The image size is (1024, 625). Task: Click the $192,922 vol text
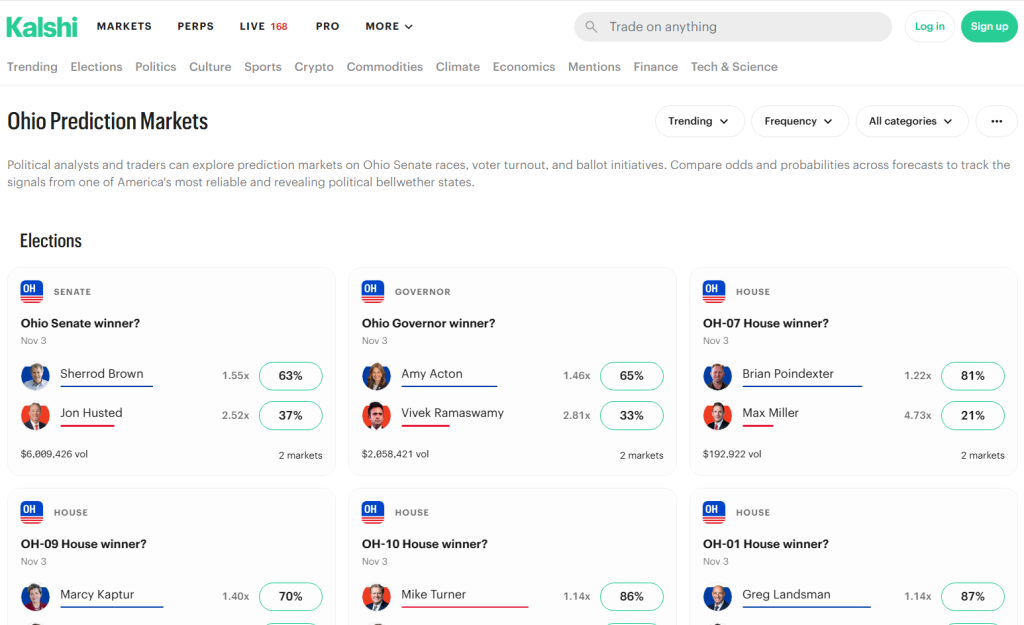732,454
